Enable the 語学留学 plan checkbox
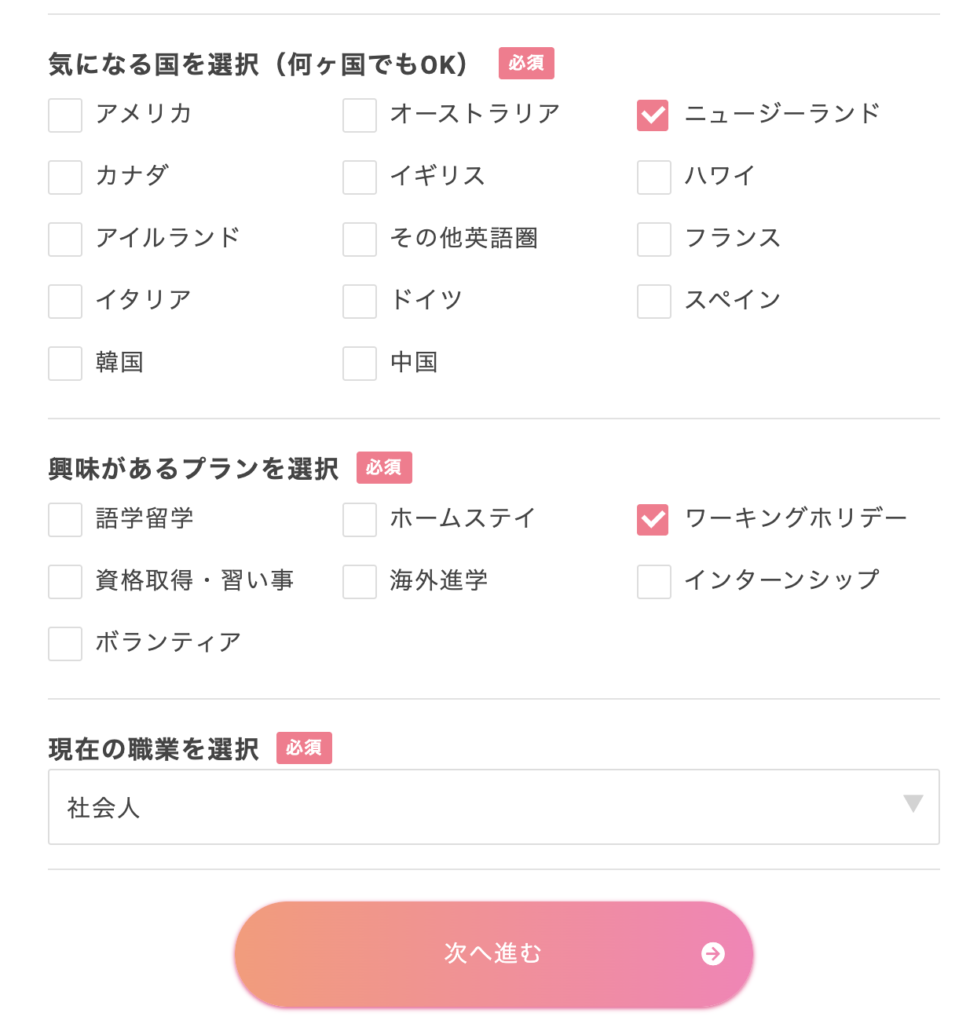The height and width of the screenshot is (1024, 977). click(x=65, y=519)
